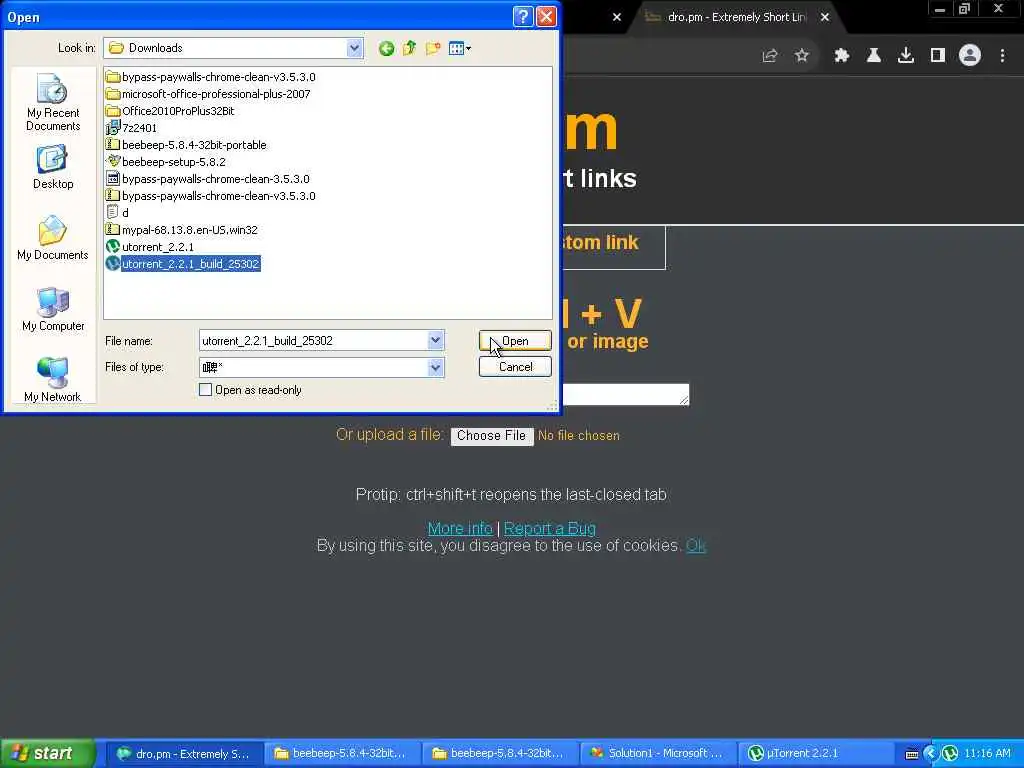Bookmark this page with star icon
The image size is (1024, 768).
(x=802, y=56)
